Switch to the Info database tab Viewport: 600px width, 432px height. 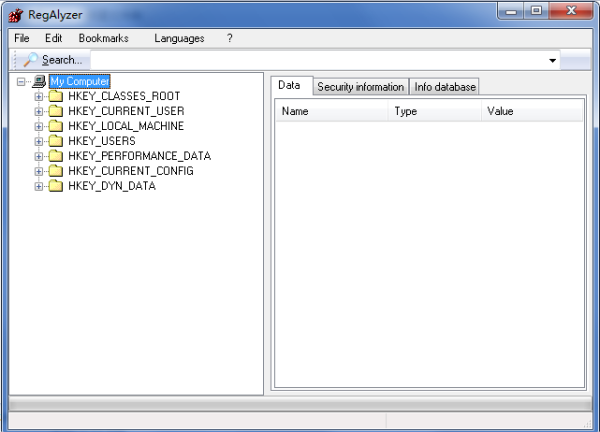click(445, 87)
